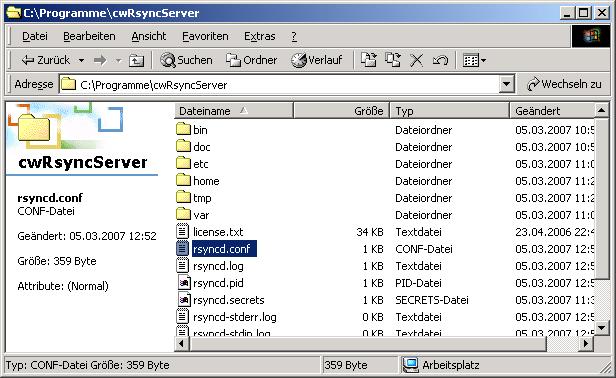The height and width of the screenshot is (378, 616).
Task: Open the ? help menu
Action: 294,37
